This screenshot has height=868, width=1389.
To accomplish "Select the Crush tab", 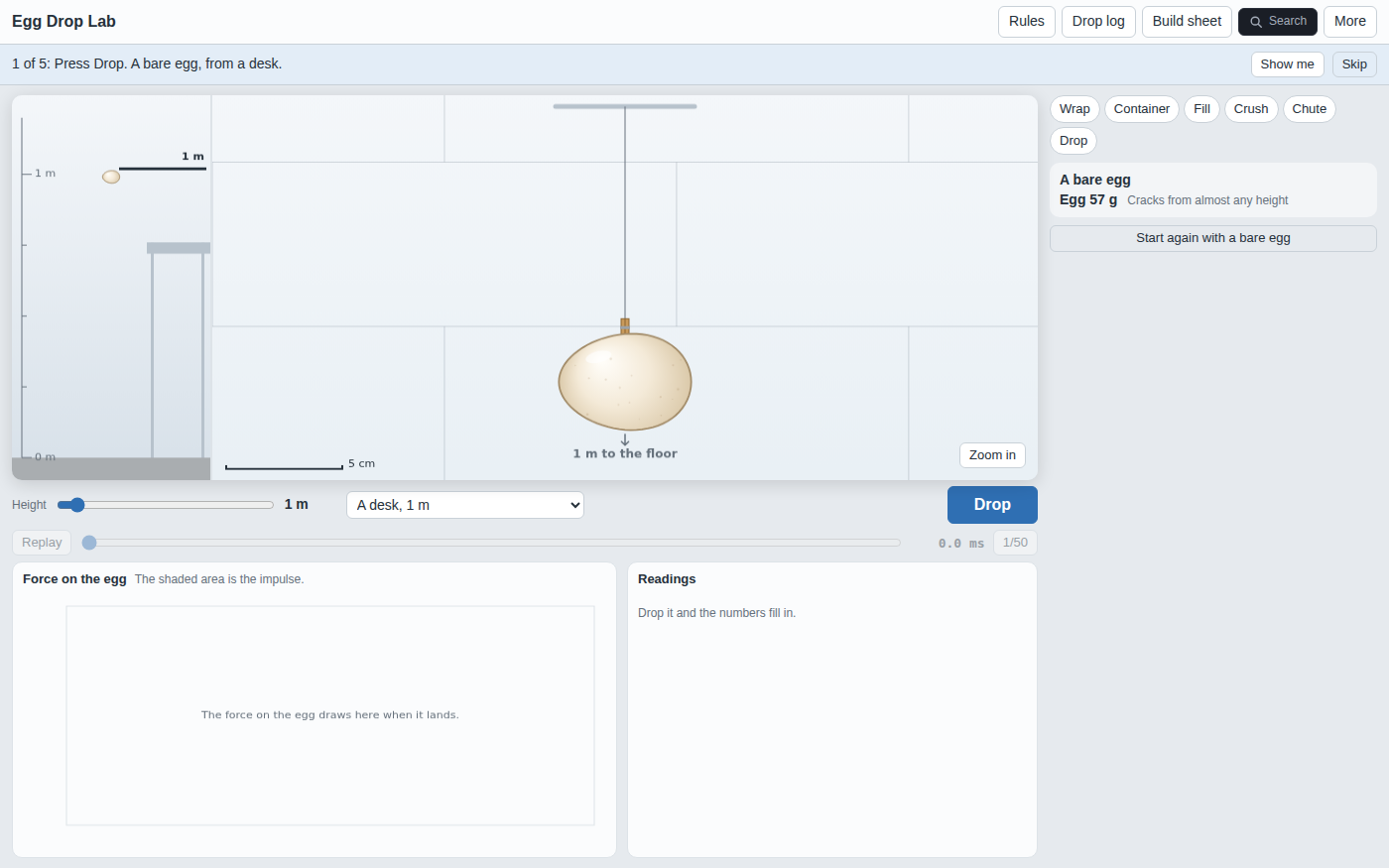I will [x=1251, y=109].
